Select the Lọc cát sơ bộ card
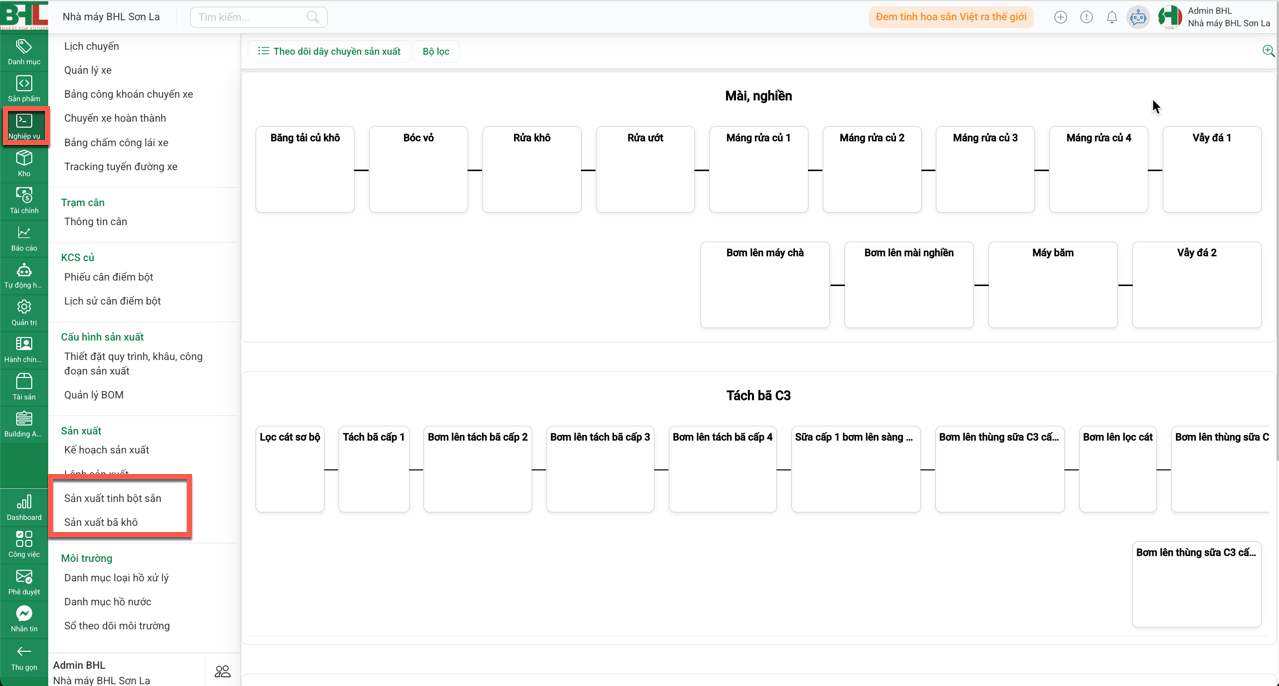 [x=290, y=469]
